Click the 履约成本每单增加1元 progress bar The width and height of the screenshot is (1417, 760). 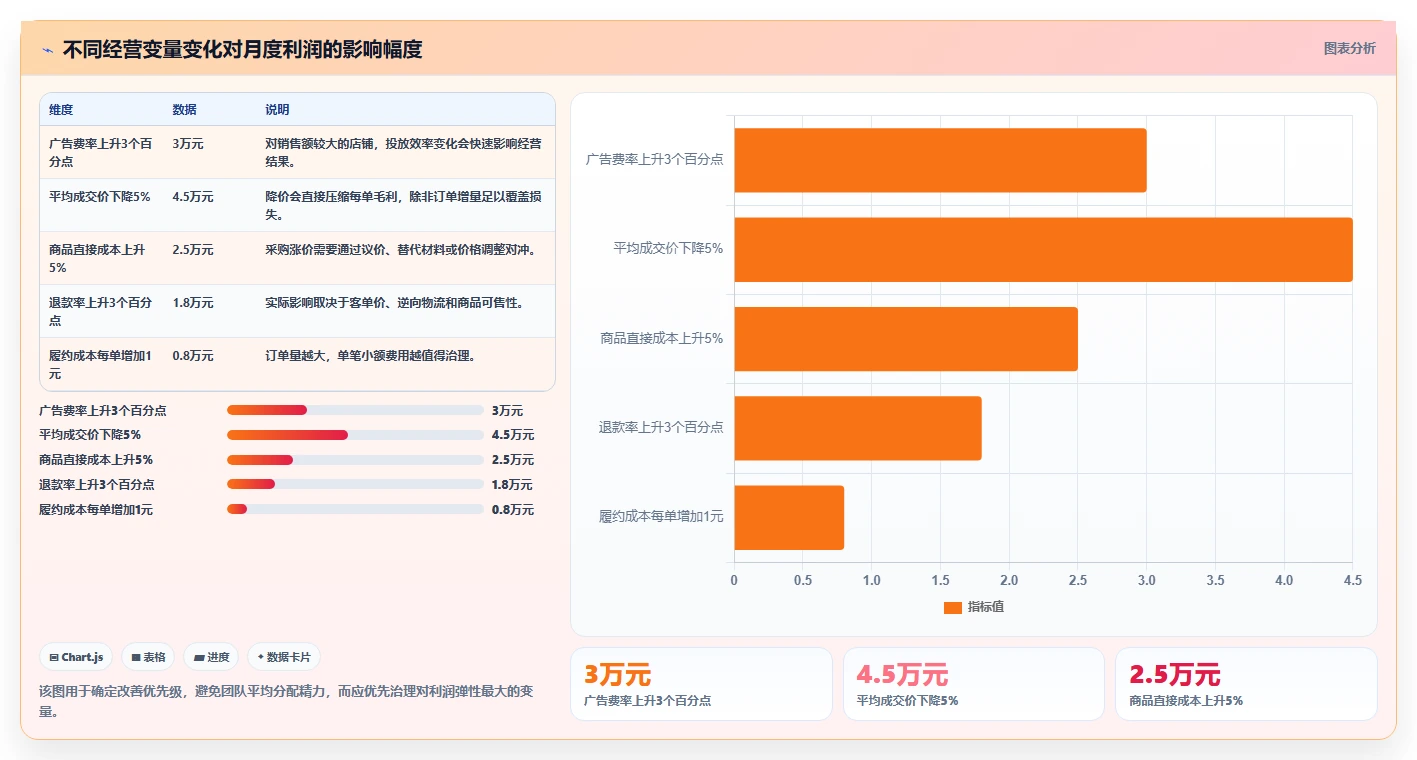coord(355,509)
